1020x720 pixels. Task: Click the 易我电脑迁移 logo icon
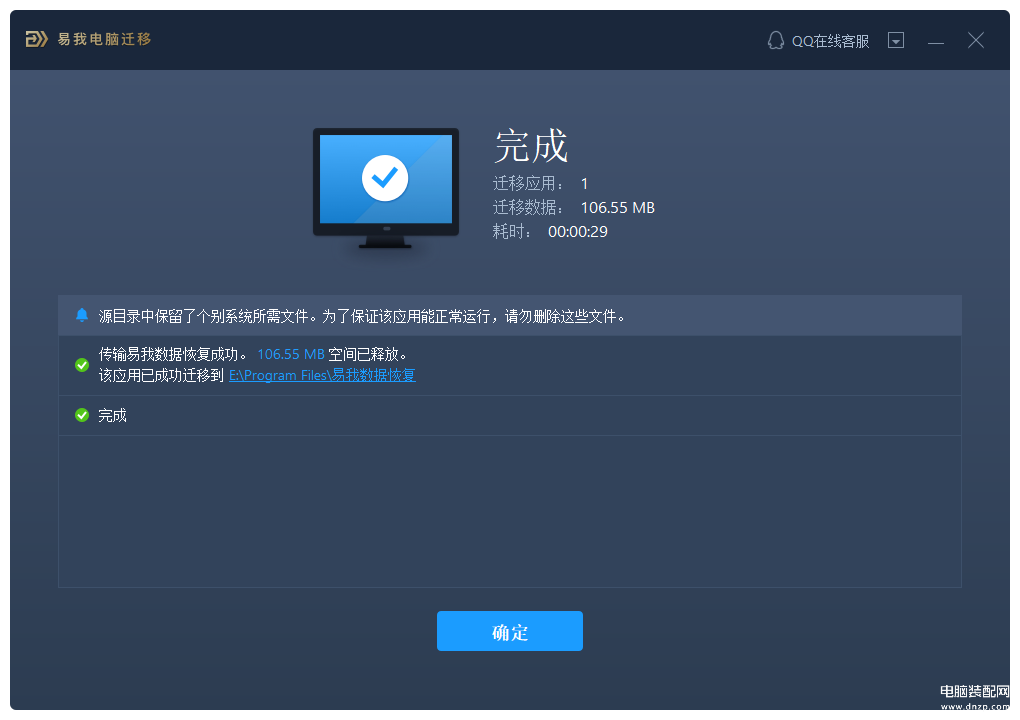click(36, 39)
